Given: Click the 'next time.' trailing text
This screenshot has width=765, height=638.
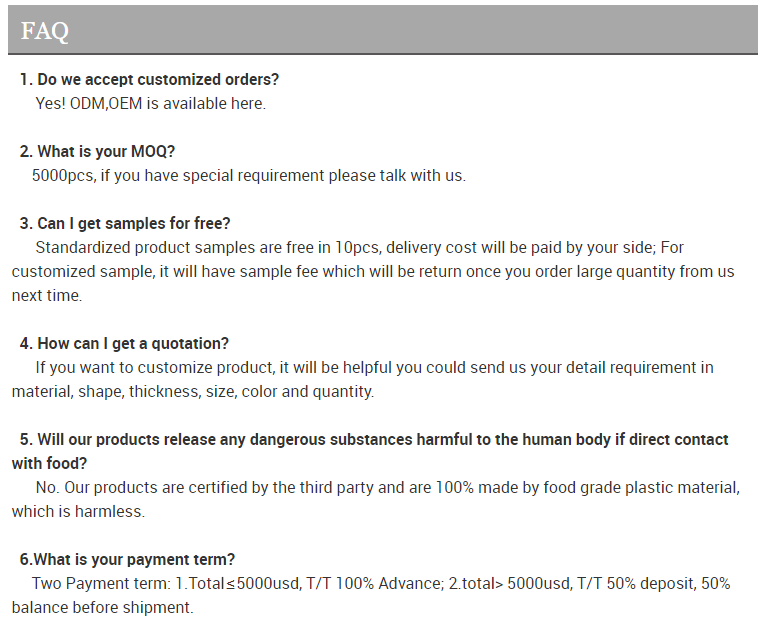Looking at the screenshot, I should [x=47, y=296].
